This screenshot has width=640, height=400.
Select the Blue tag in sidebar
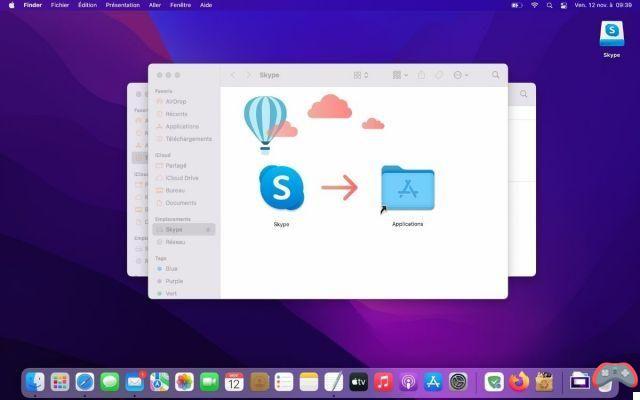[171, 269]
